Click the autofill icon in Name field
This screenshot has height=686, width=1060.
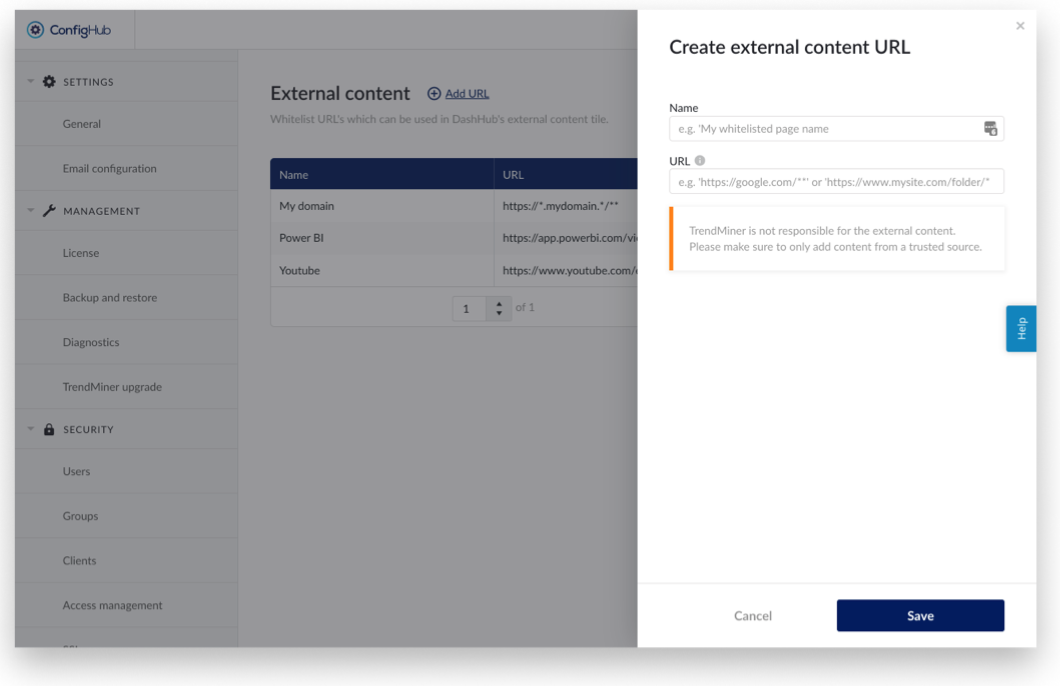(x=990, y=129)
